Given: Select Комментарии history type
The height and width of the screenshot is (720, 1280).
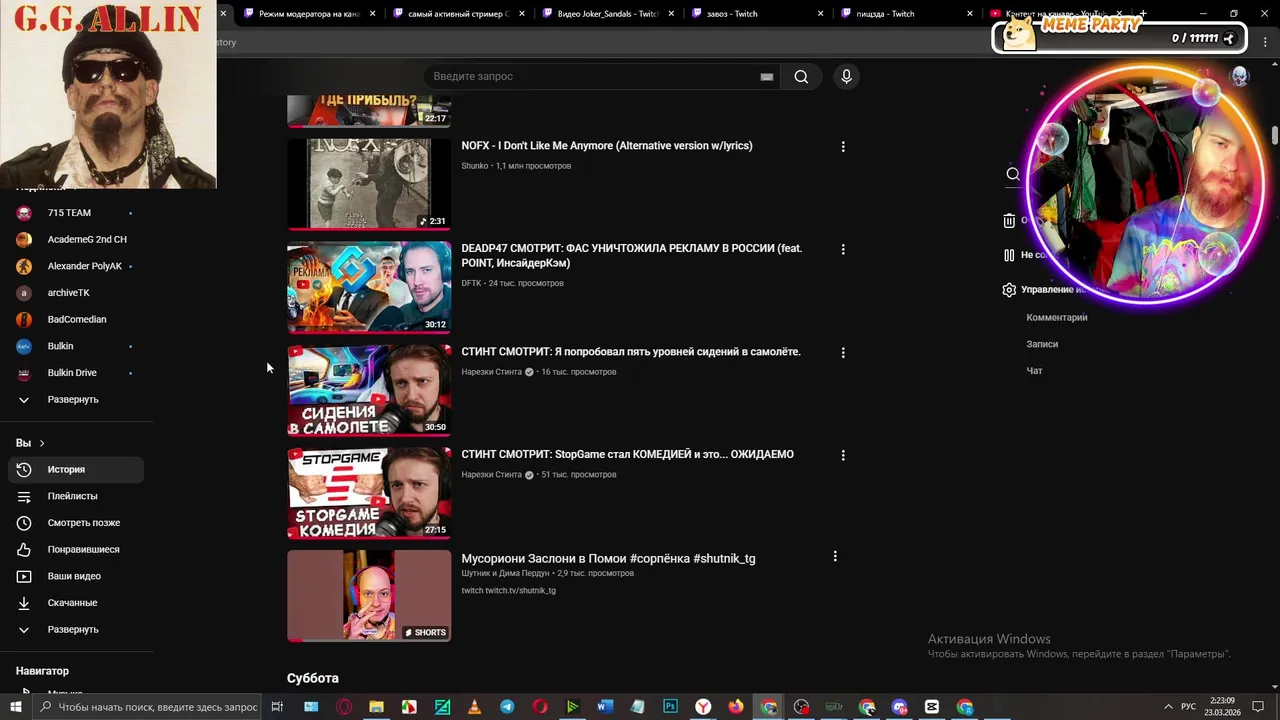Looking at the screenshot, I should [1057, 318].
